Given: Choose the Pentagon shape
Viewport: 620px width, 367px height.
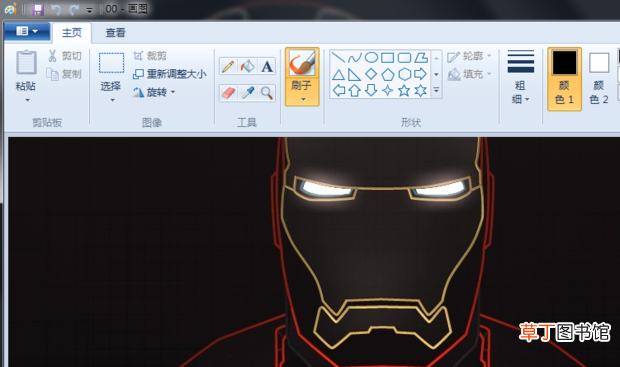Looking at the screenshot, I should (388, 74).
